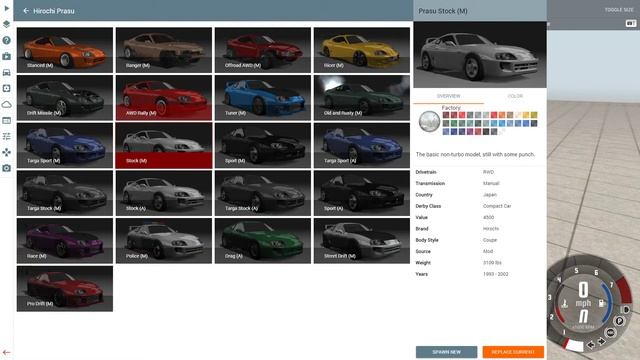The width and height of the screenshot is (640, 360).
Task: Click the headlight indicator on the tachometer
Action: click(625, 310)
